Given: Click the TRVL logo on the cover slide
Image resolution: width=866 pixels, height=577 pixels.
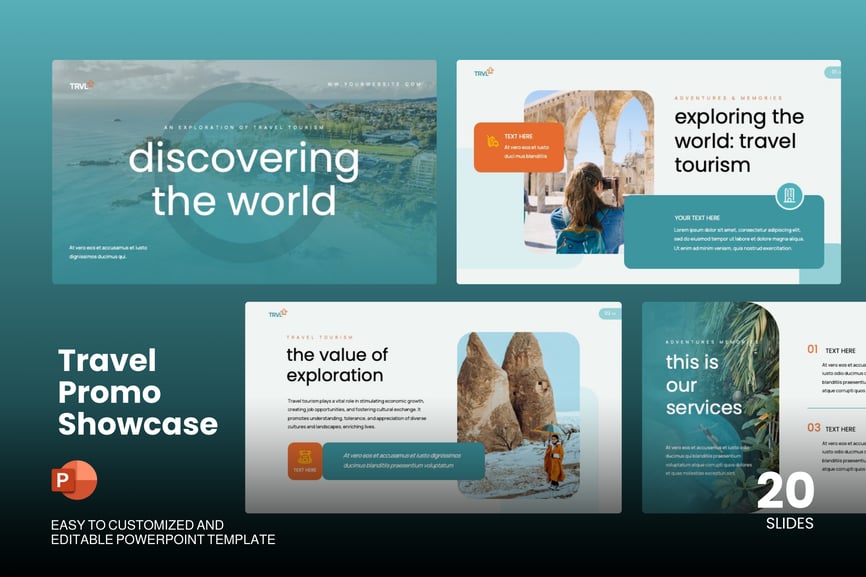Looking at the screenshot, I should tap(81, 85).
